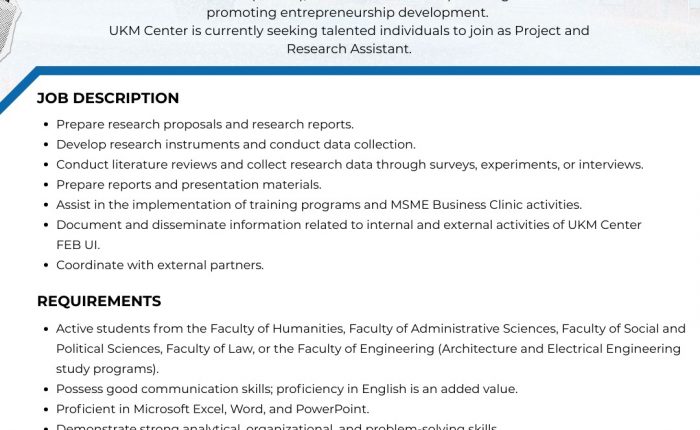Select the 'Prepare research proposals' bullet line

click(205, 124)
